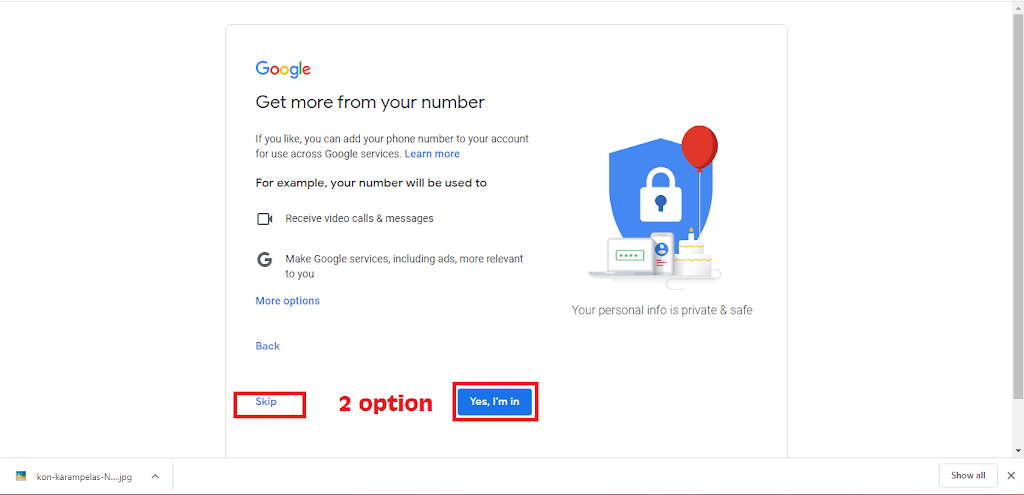The image size is (1024, 495).
Task: Click the phone contact card illustration
Action: [662, 255]
